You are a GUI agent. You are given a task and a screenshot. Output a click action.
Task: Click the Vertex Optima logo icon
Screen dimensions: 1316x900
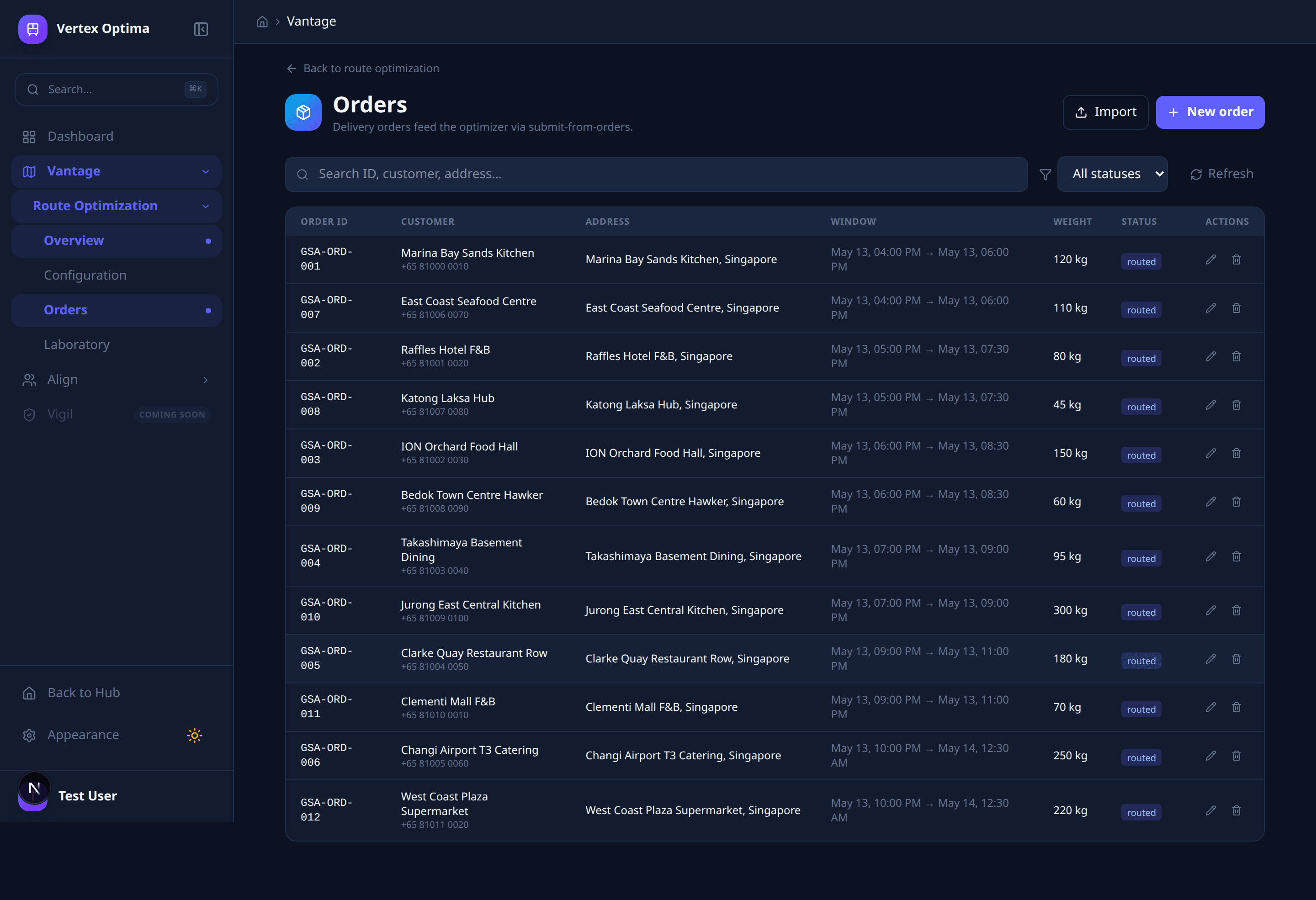[33, 29]
